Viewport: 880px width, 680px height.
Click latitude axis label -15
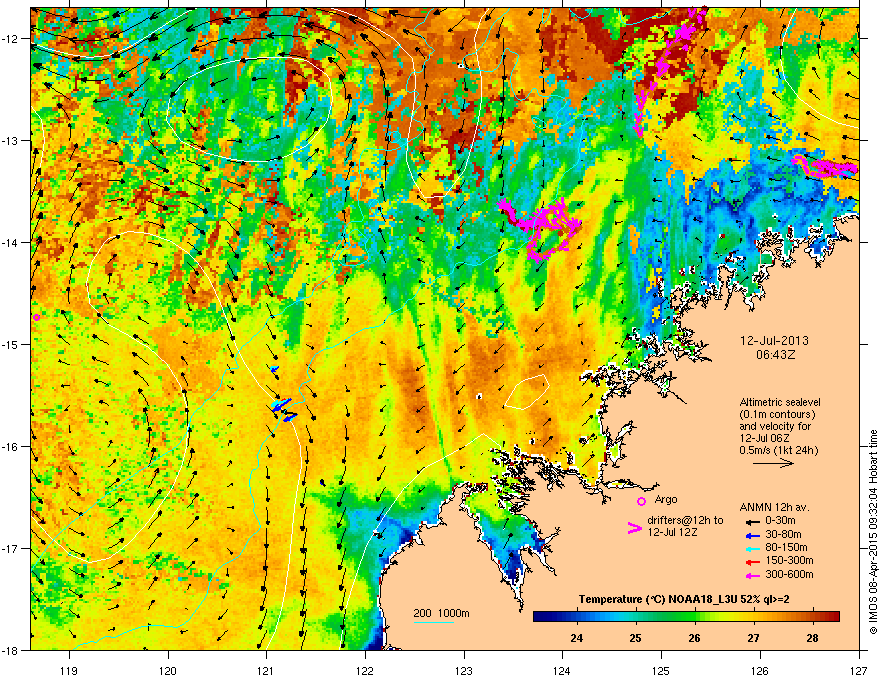[x=11, y=344]
